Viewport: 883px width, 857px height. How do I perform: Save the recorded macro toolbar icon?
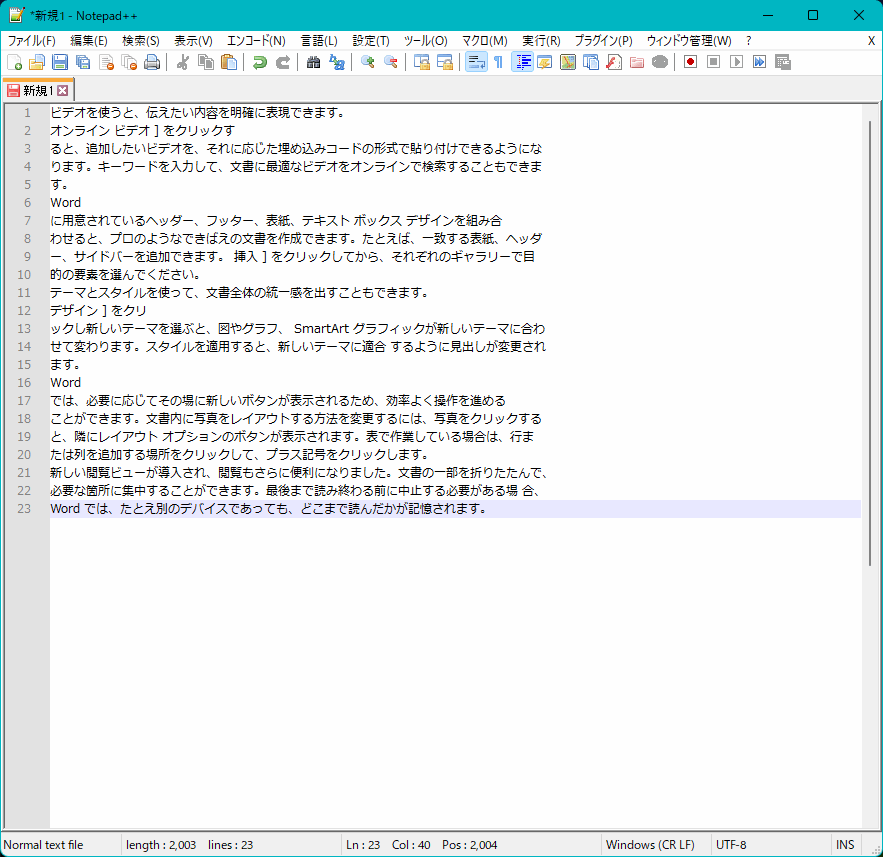coord(783,62)
